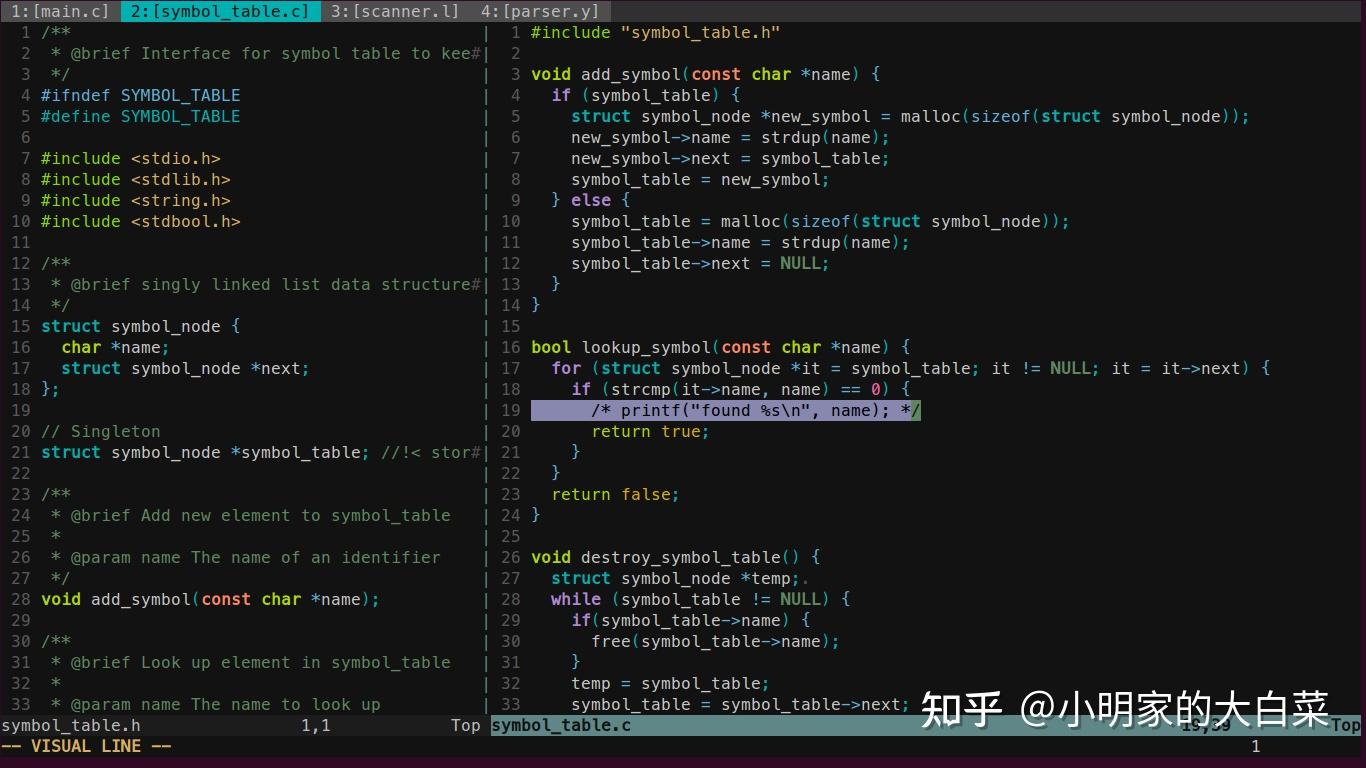The width and height of the screenshot is (1366, 768).
Task: Place cursor on '#include <stdlib.h>'
Action: click(x=136, y=179)
